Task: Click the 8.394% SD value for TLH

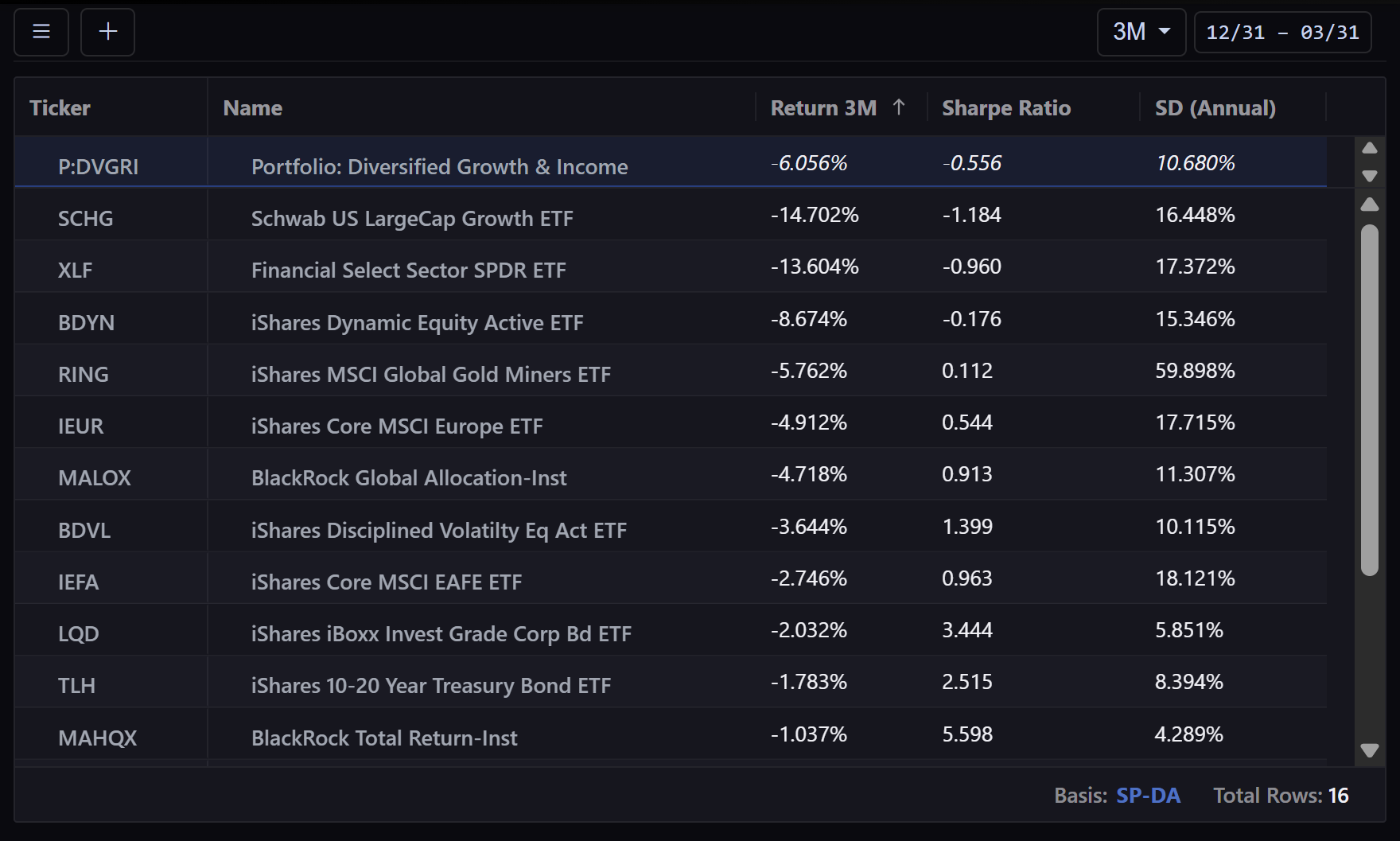Action: point(1189,682)
